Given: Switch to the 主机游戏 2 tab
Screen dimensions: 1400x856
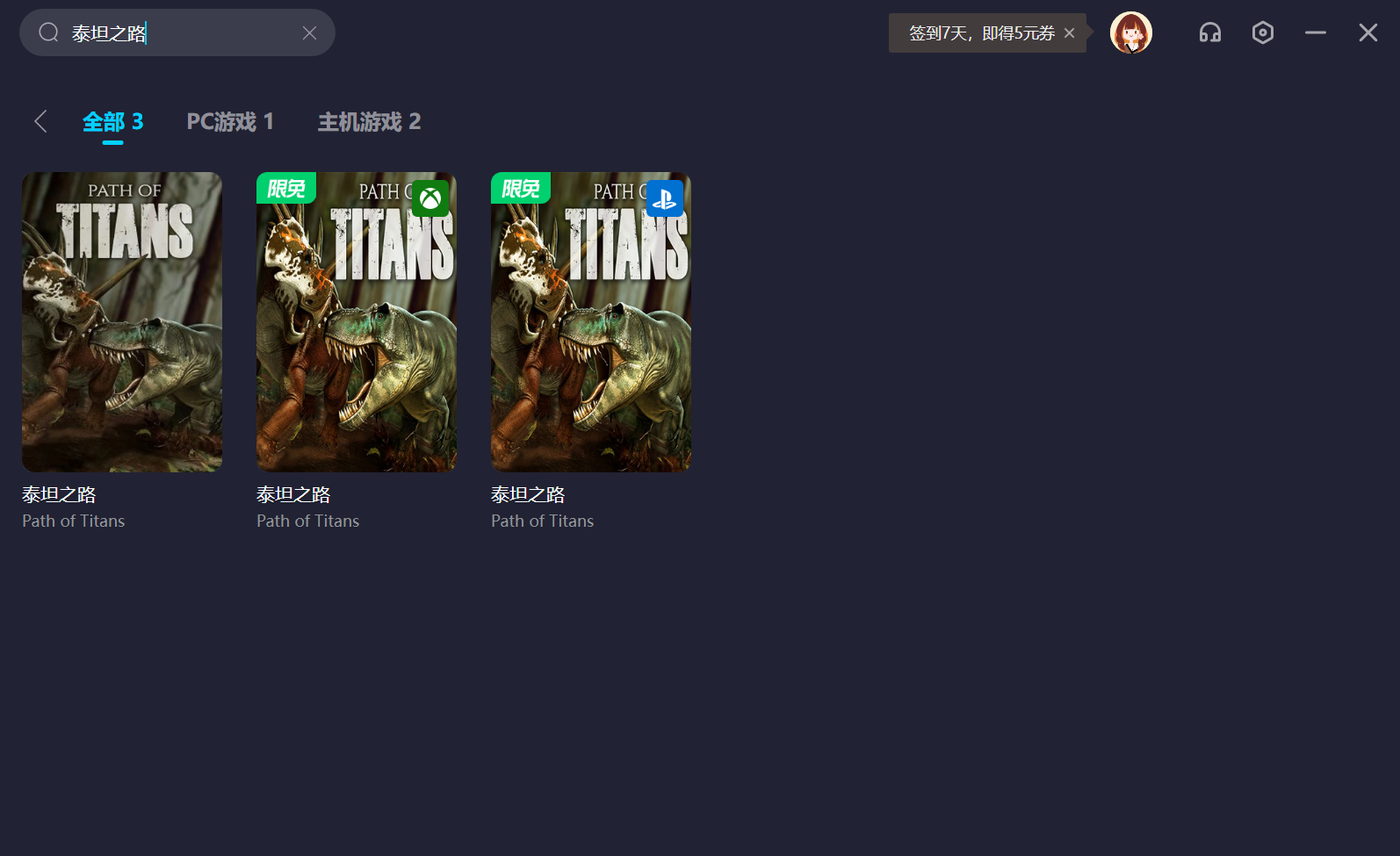Looking at the screenshot, I should coord(369,122).
